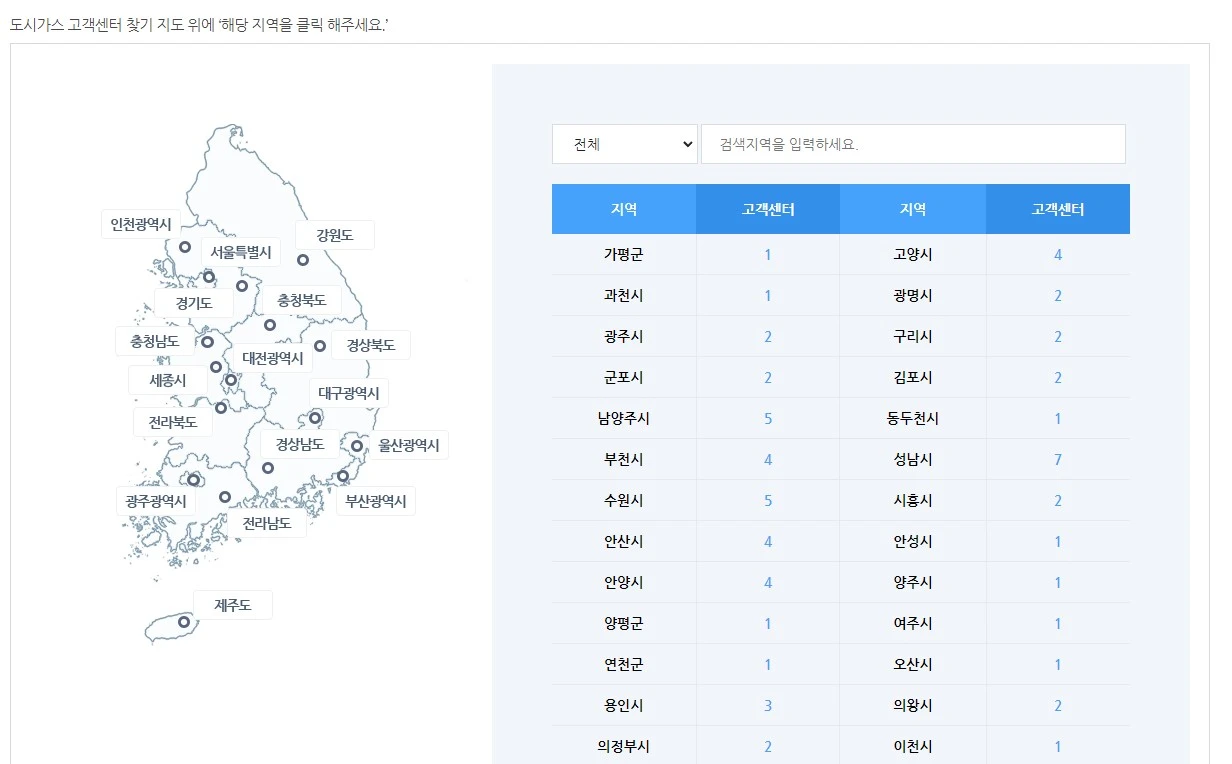This screenshot has height=764, width=1232.
Task: Open 남양주시 customer center count 5
Action: (768, 419)
